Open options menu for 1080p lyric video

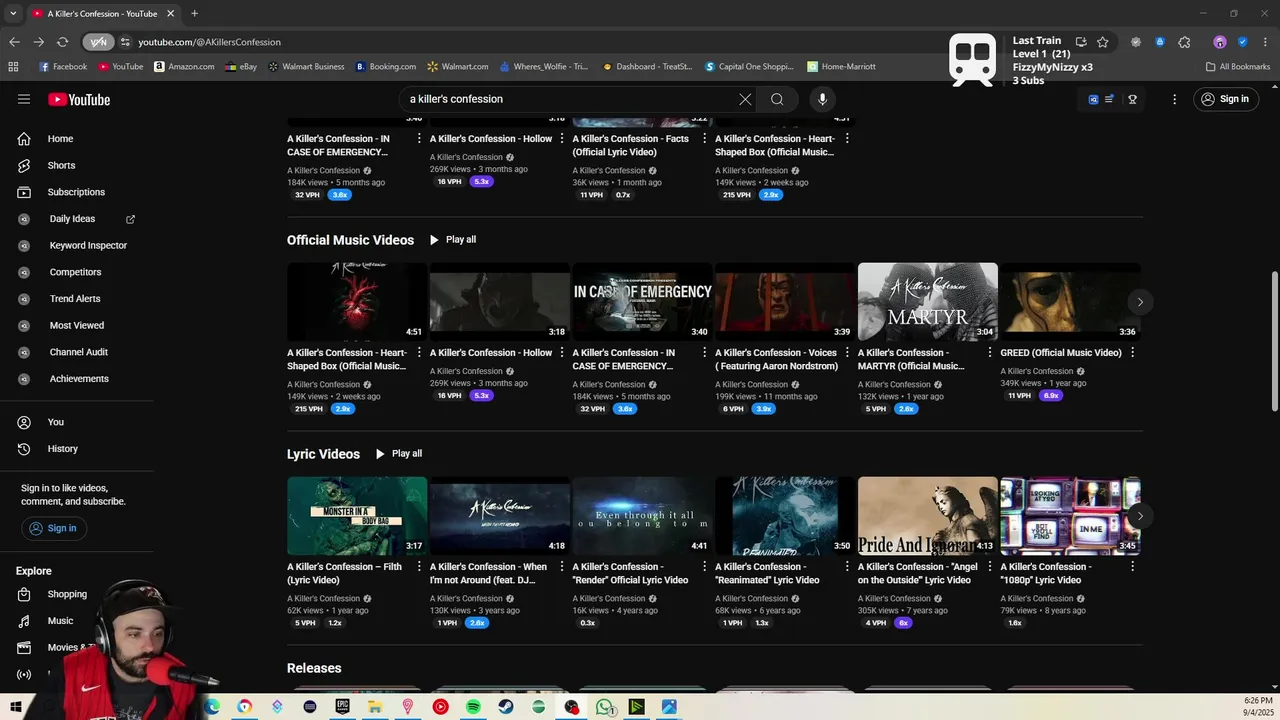click(x=1132, y=567)
